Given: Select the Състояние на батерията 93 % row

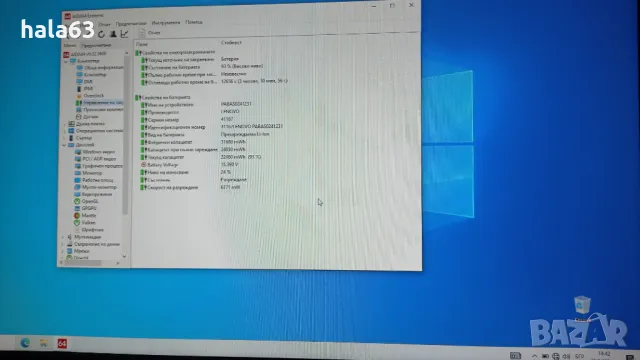Looking at the screenshot, I should coord(203,67).
